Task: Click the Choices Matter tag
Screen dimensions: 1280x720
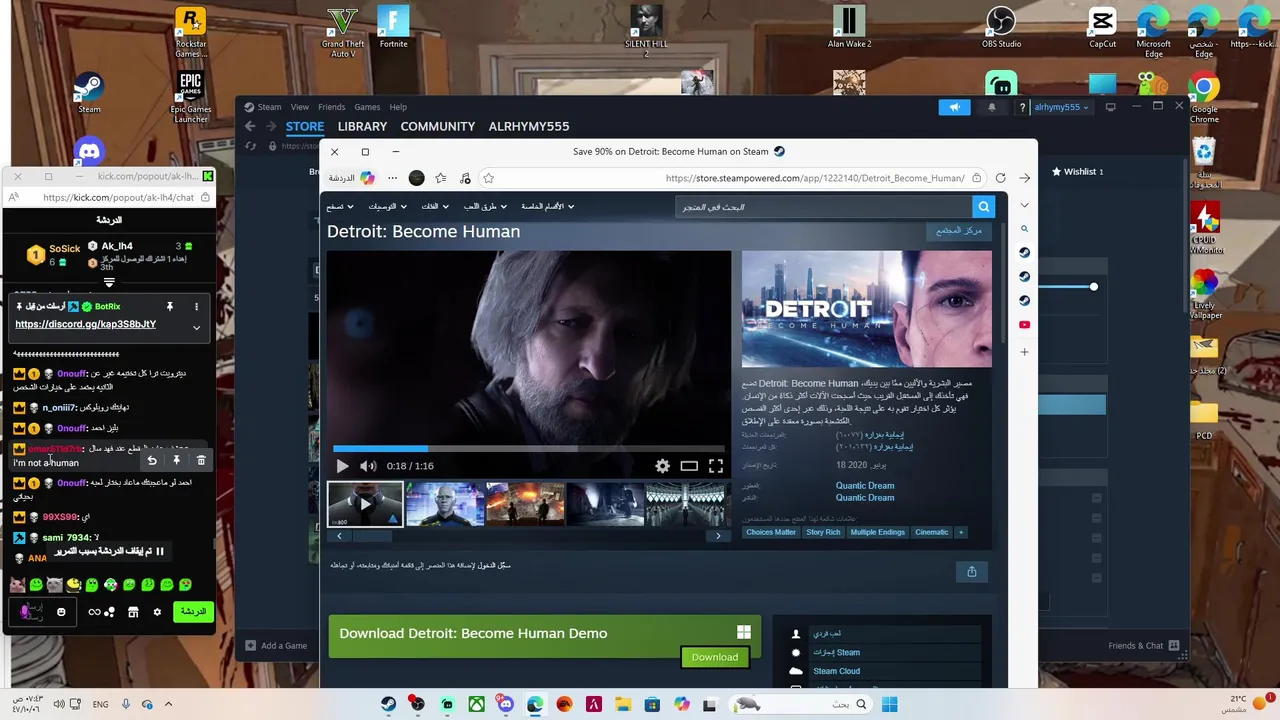Action: [771, 532]
